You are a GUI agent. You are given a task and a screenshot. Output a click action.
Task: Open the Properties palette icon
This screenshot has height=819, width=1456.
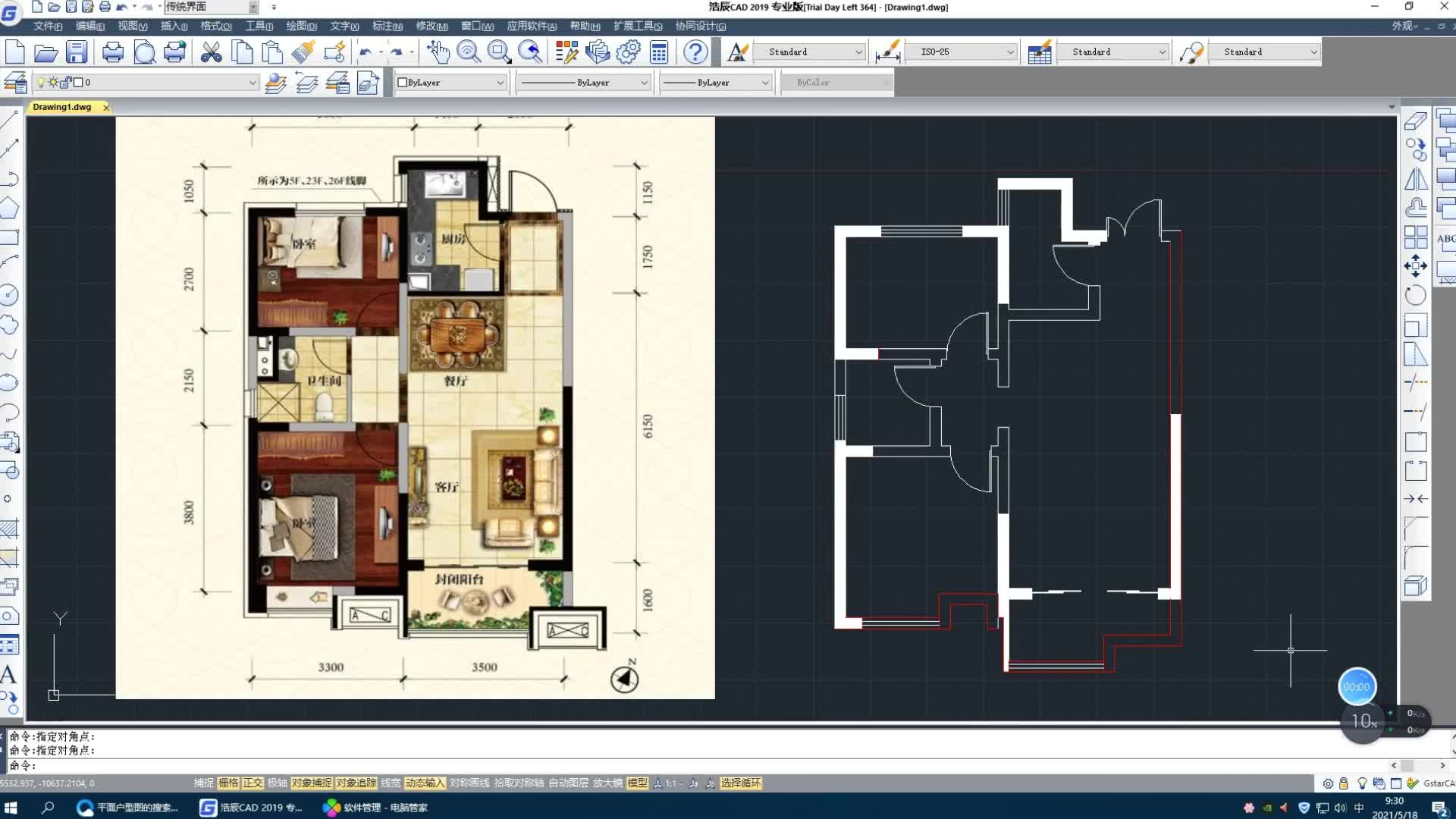coord(566,52)
